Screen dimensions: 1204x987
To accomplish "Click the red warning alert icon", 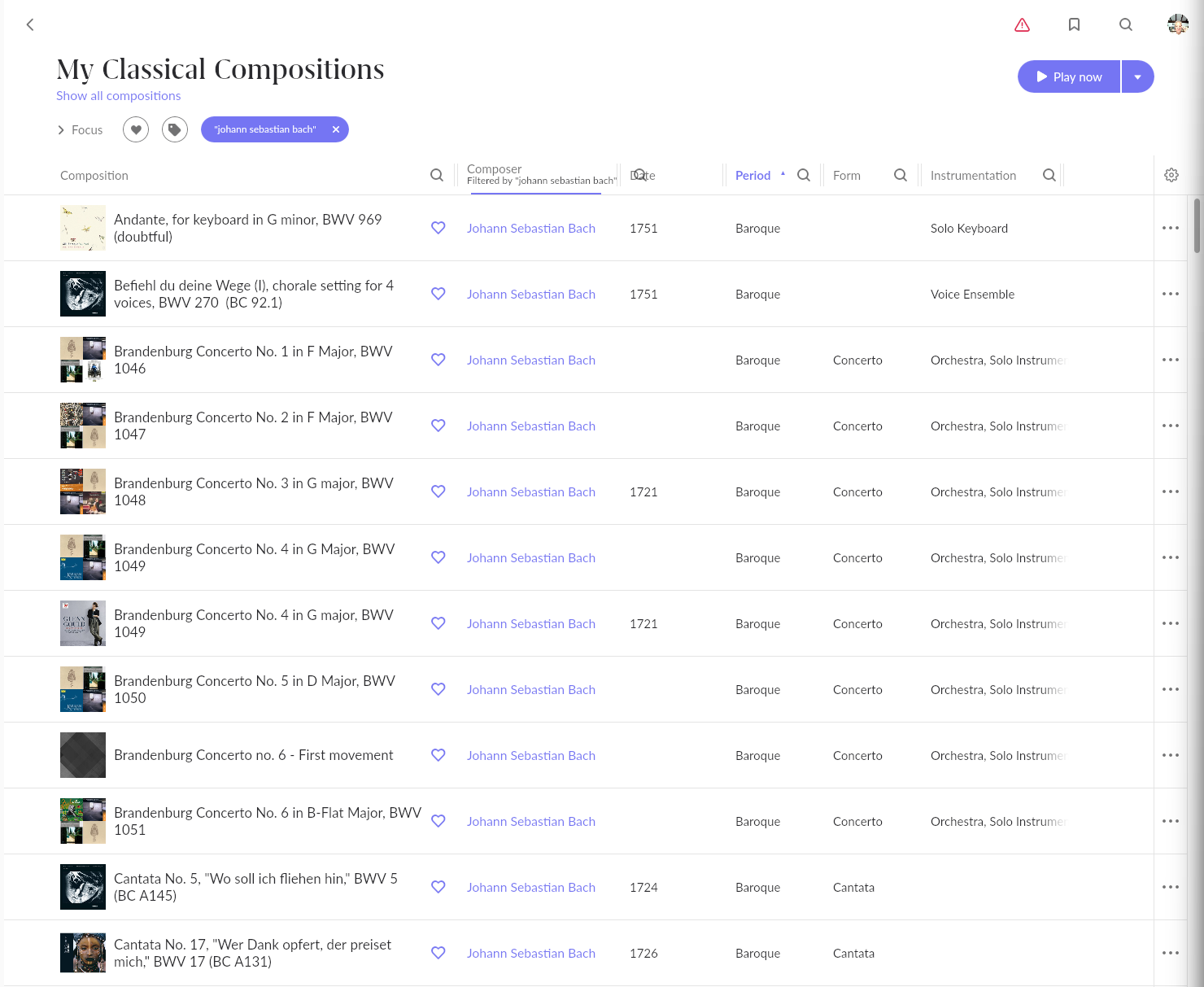I will pyautogui.click(x=1022, y=25).
